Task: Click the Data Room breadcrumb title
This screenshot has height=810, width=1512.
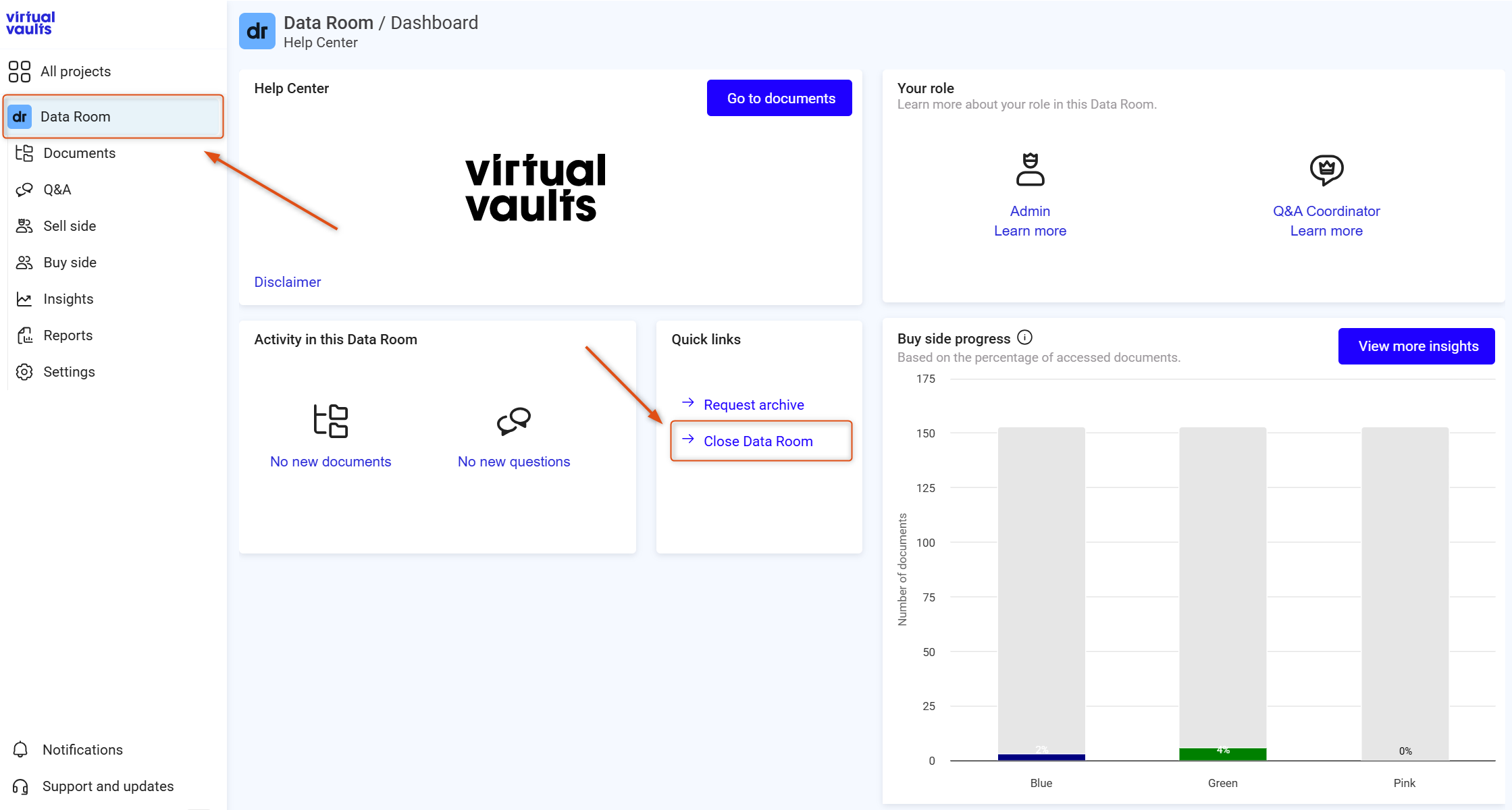Action: [x=328, y=23]
